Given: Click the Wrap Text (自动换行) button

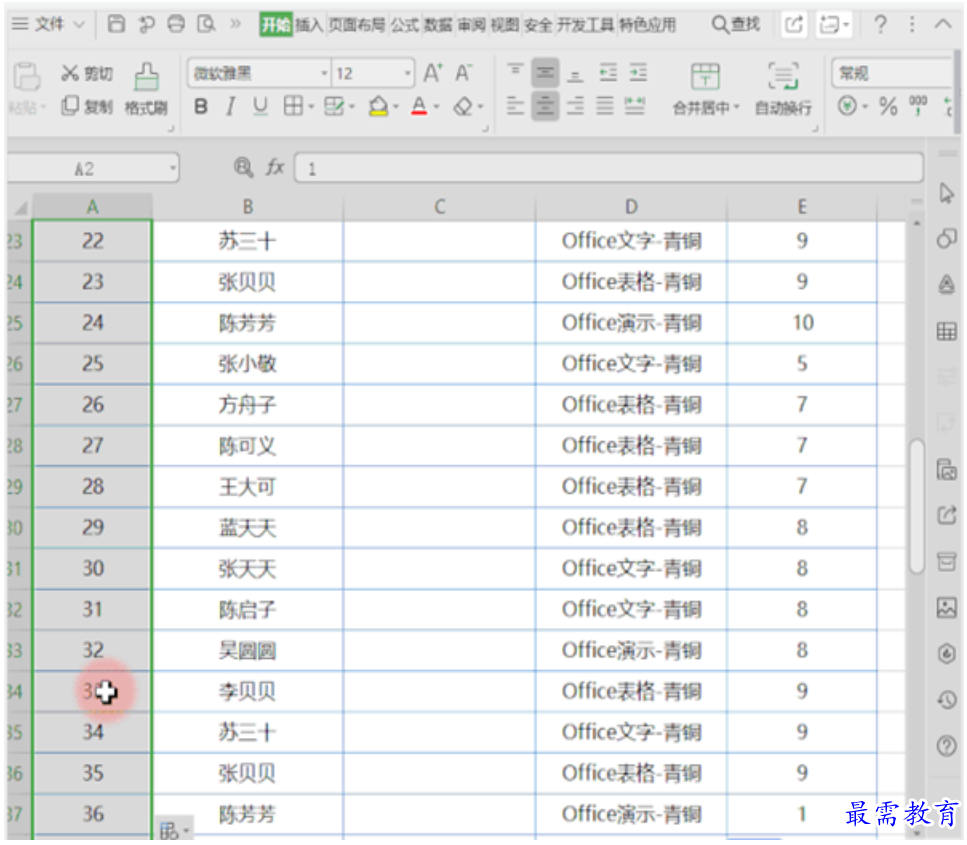Looking at the screenshot, I should (783, 89).
